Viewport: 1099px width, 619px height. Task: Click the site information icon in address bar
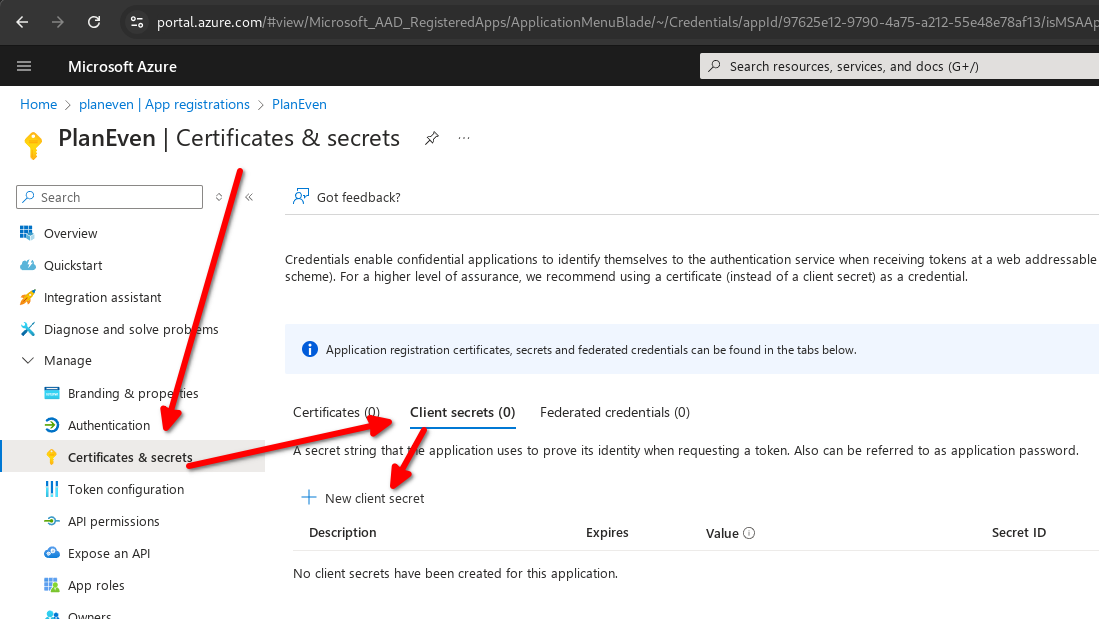coord(137,22)
